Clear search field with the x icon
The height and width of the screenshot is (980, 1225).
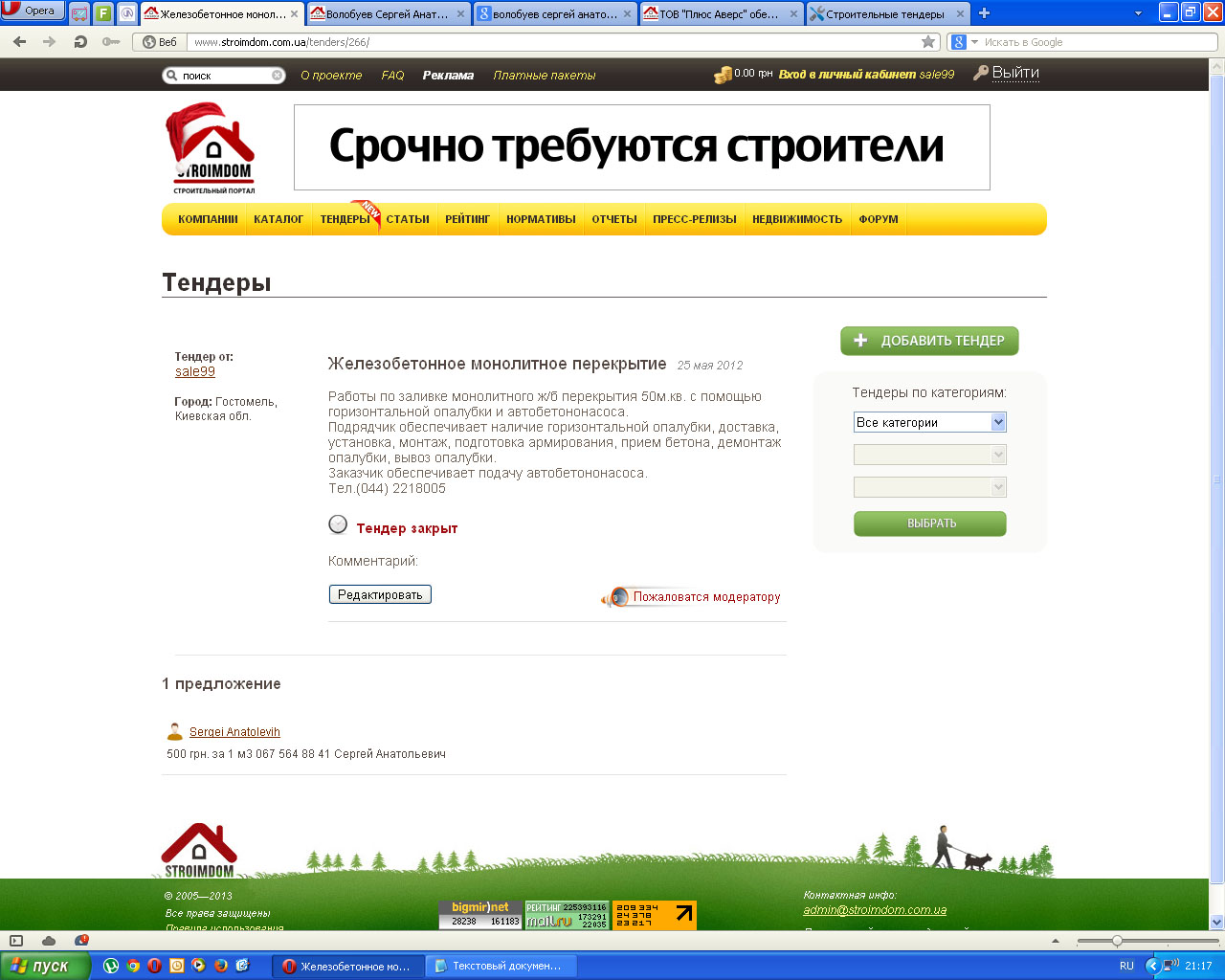[x=277, y=76]
